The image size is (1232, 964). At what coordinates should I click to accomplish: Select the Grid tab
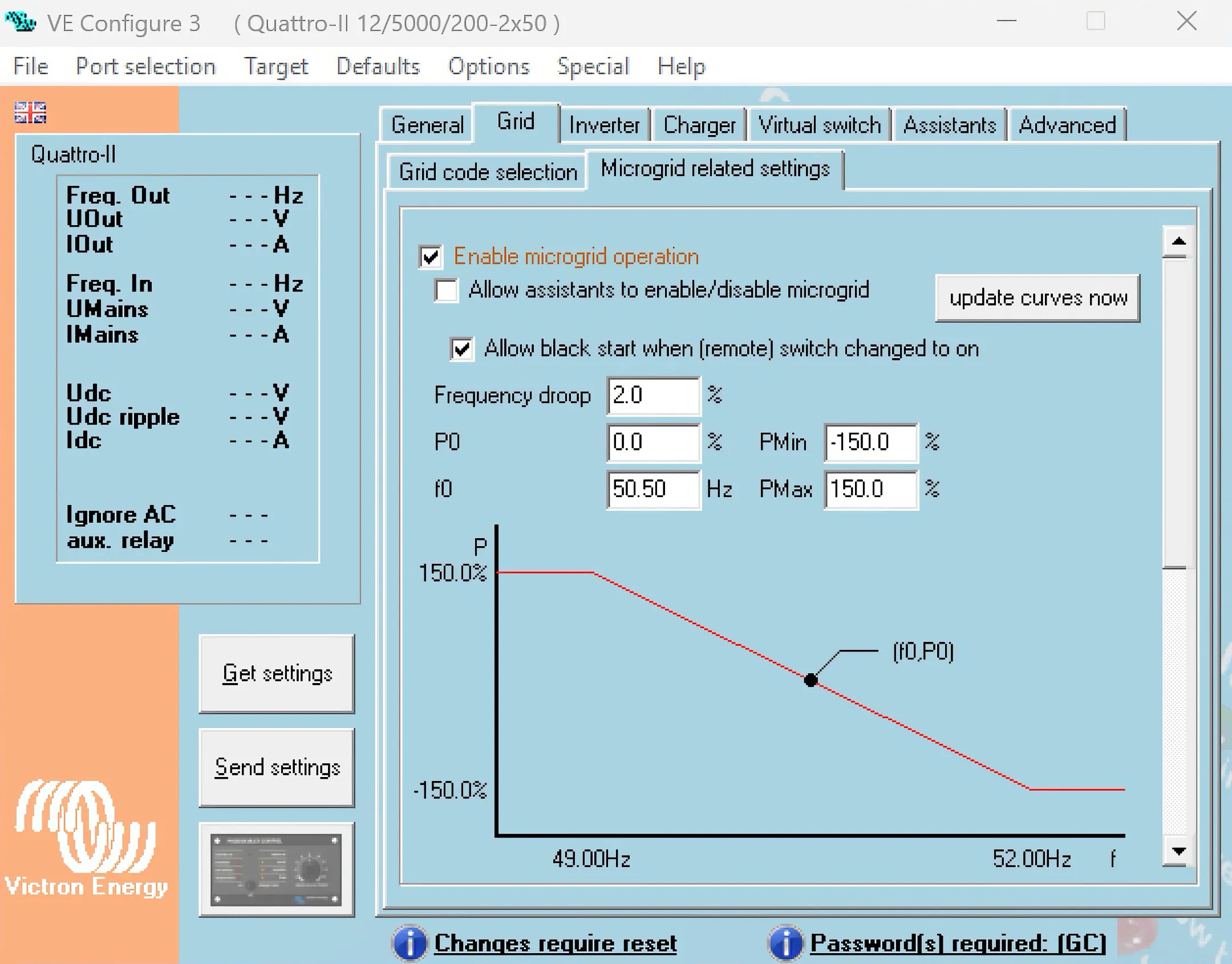click(516, 121)
